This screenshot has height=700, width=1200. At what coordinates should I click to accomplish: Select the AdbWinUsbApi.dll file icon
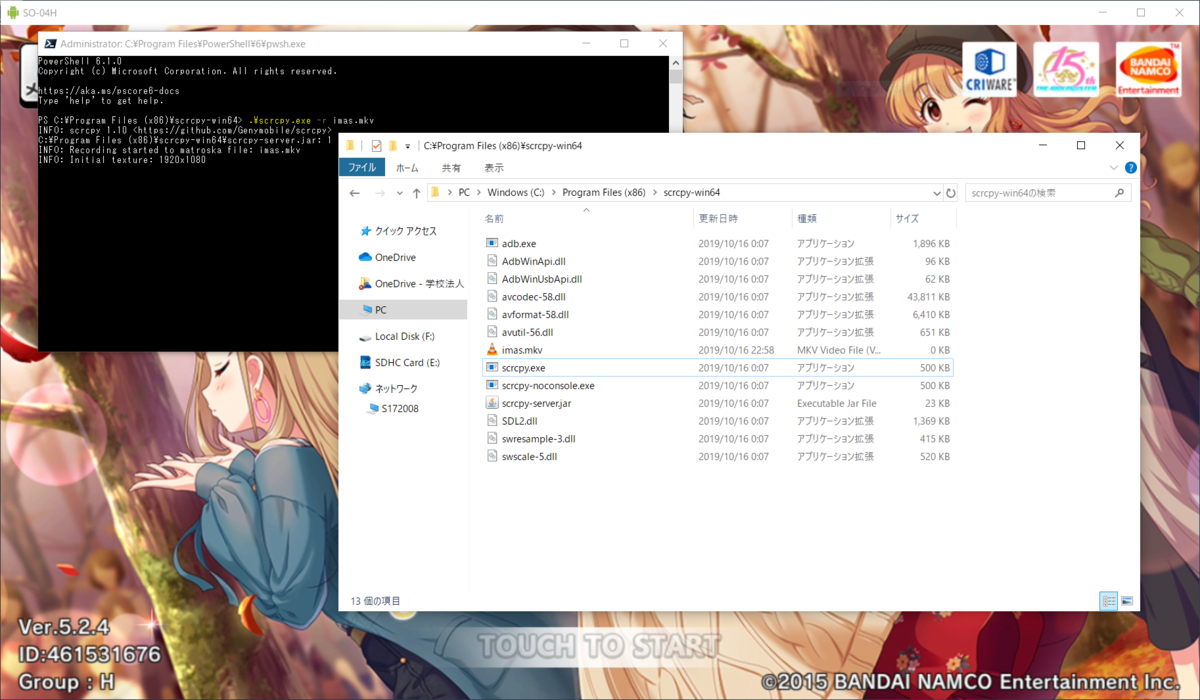[491, 279]
